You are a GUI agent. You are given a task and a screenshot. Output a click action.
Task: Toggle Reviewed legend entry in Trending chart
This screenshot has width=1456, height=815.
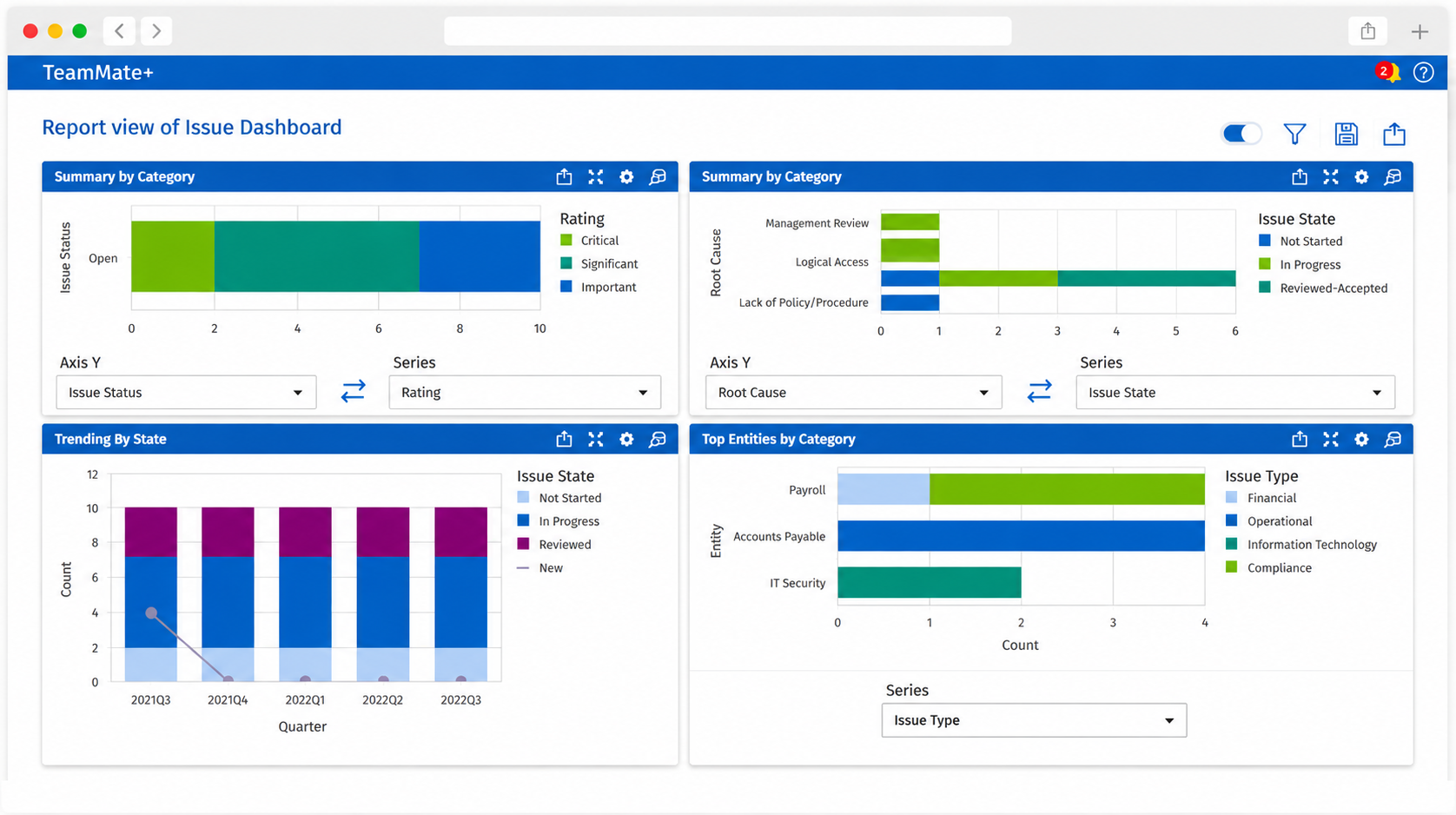coord(554,544)
